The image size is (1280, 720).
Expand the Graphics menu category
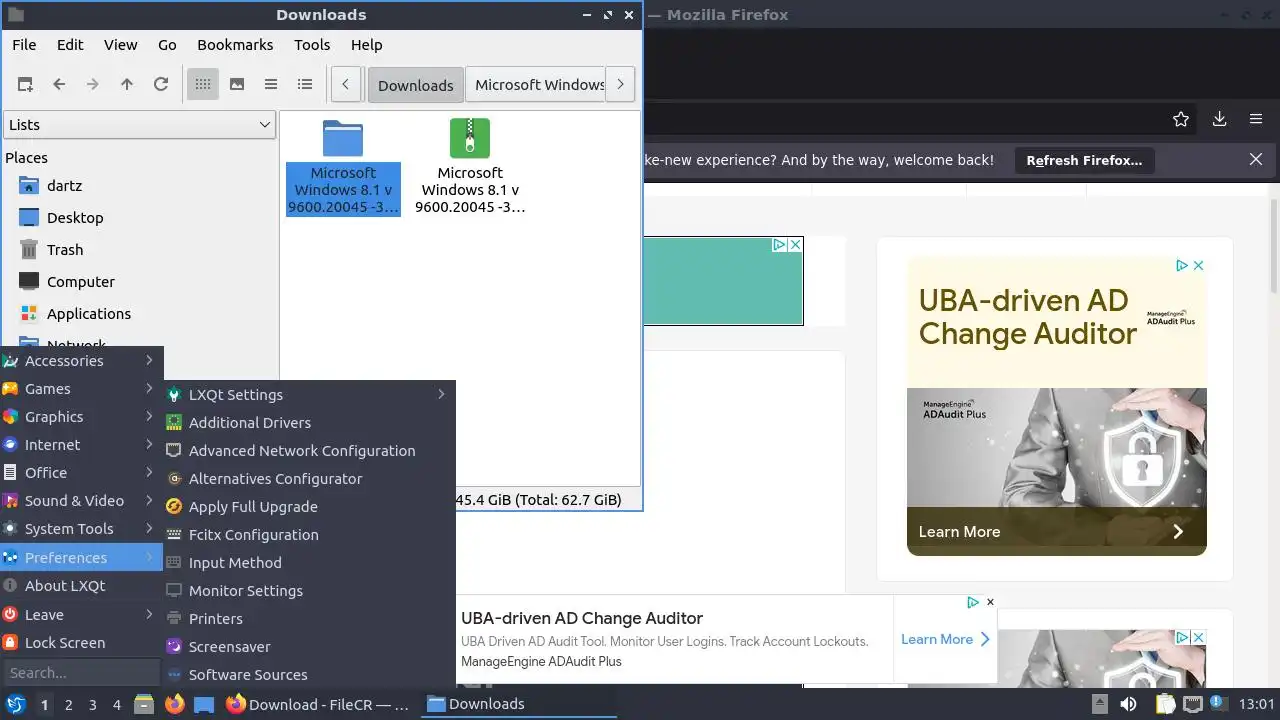point(81,417)
